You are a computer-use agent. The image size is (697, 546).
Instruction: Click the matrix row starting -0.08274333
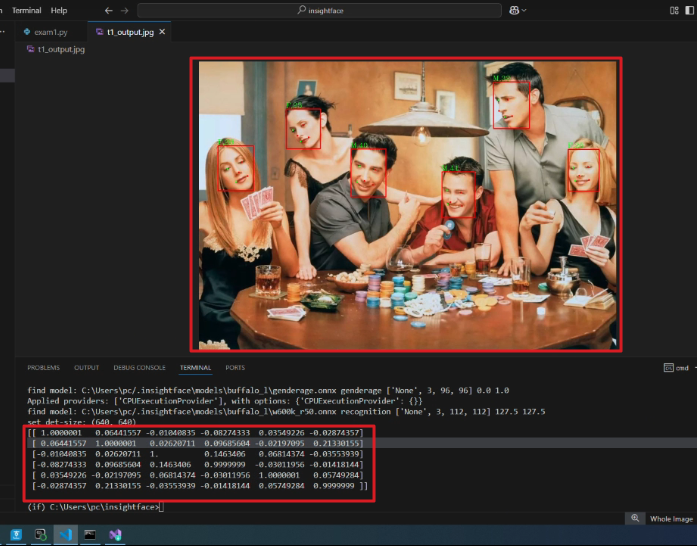196,465
